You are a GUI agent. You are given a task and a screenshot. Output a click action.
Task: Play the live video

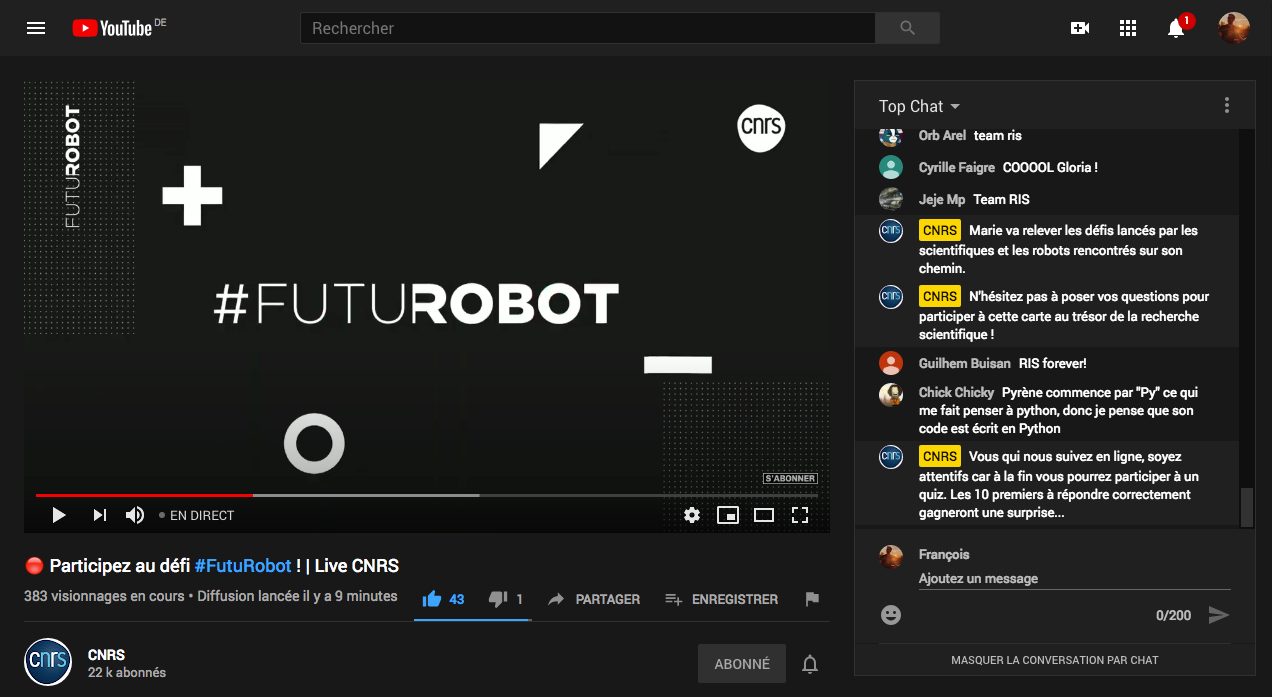point(58,515)
